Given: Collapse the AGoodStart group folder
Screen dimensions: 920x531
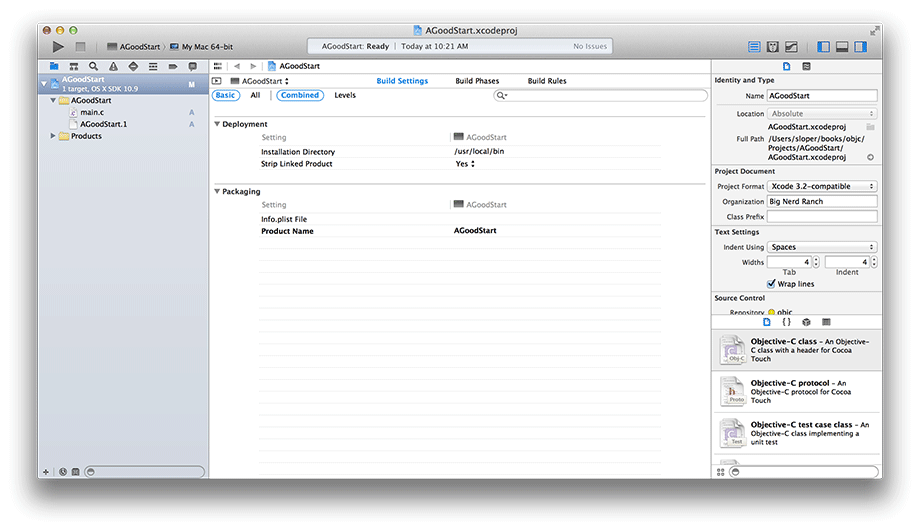Looking at the screenshot, I should (53, 100).
